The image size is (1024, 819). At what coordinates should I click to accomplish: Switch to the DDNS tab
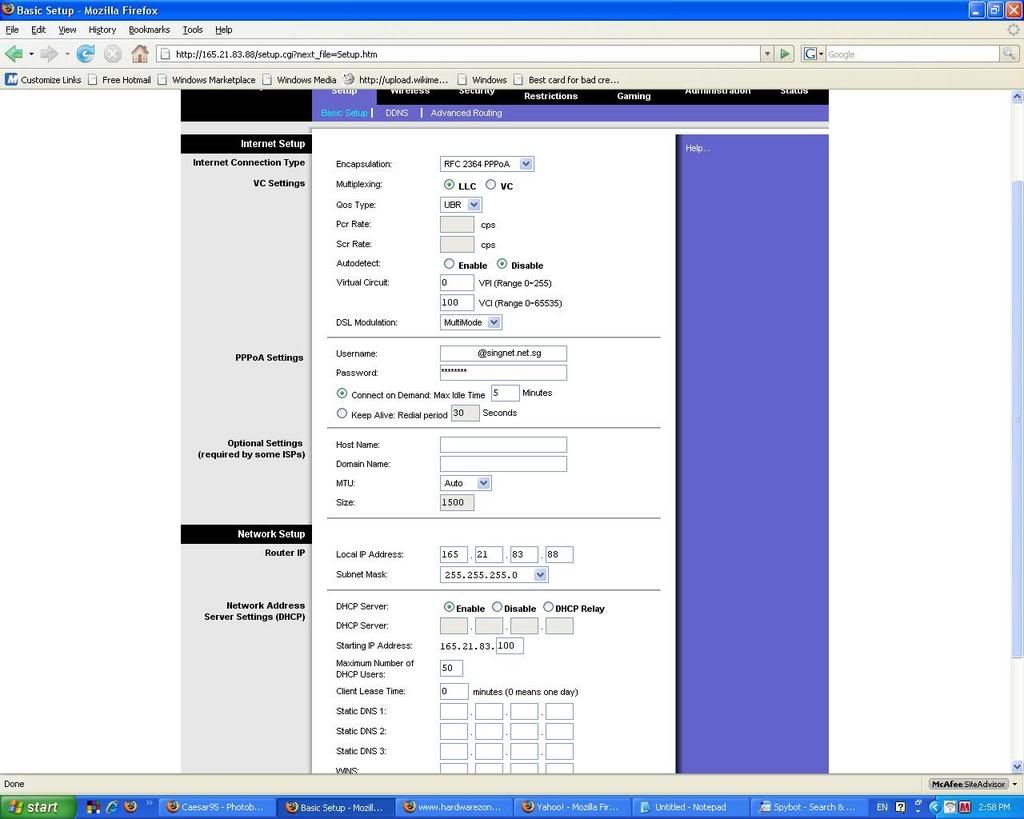pyautogui.click(x=396, y=113)
